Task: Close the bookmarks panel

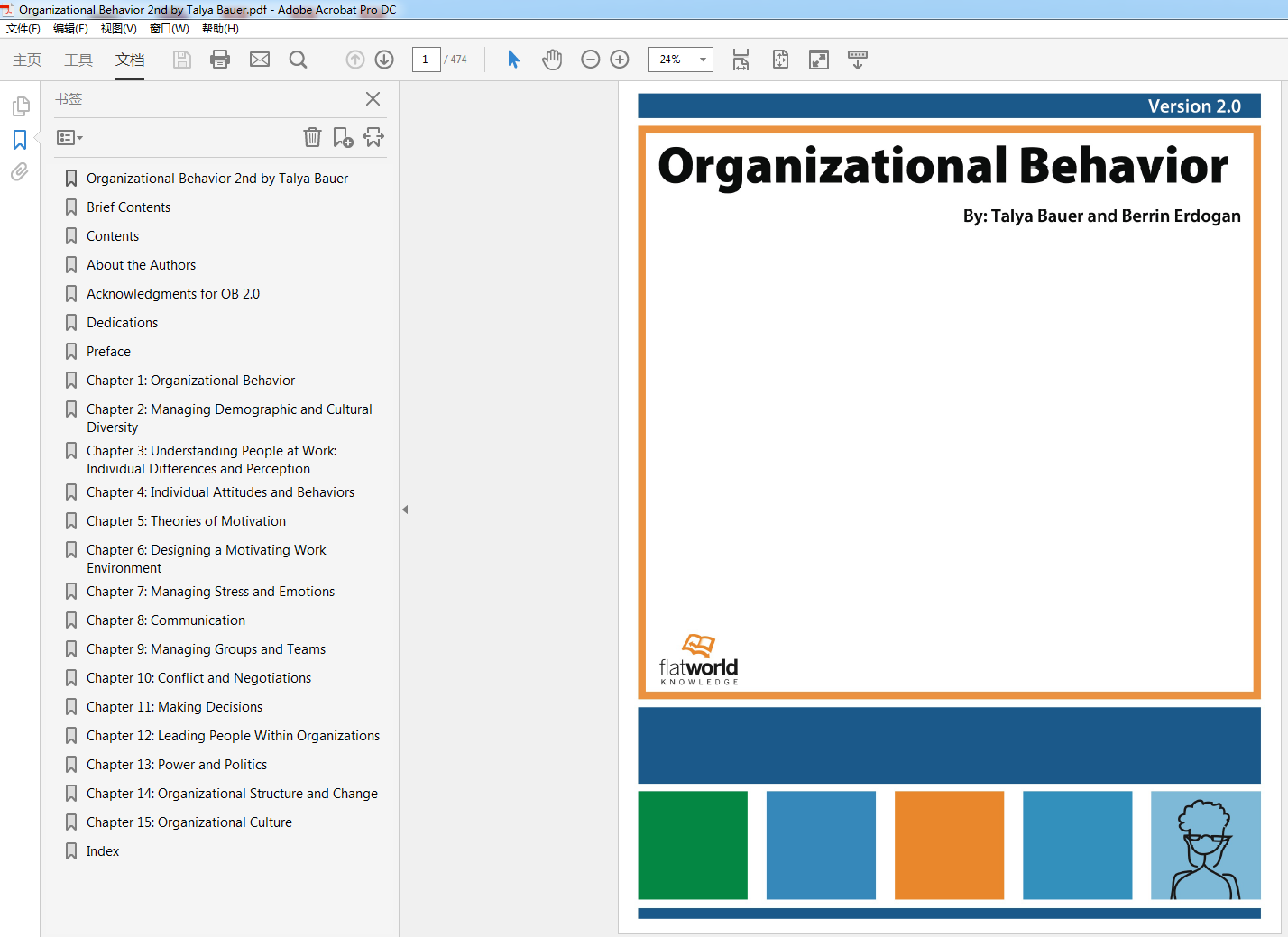Action: pos(373,98)
